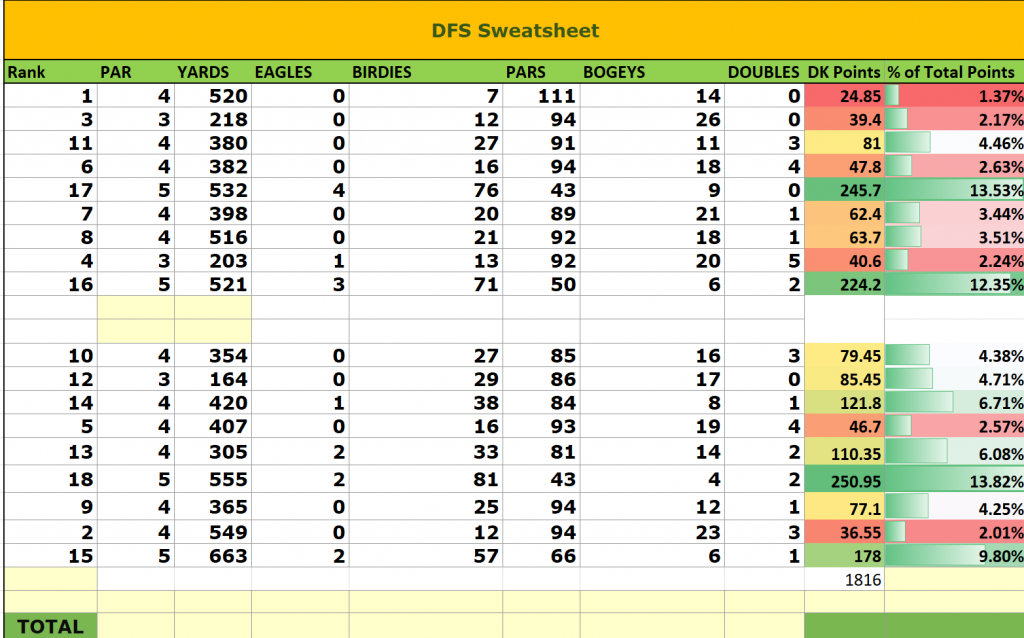
Task: Select the yards value 218
Action: [x=213, y=120]
